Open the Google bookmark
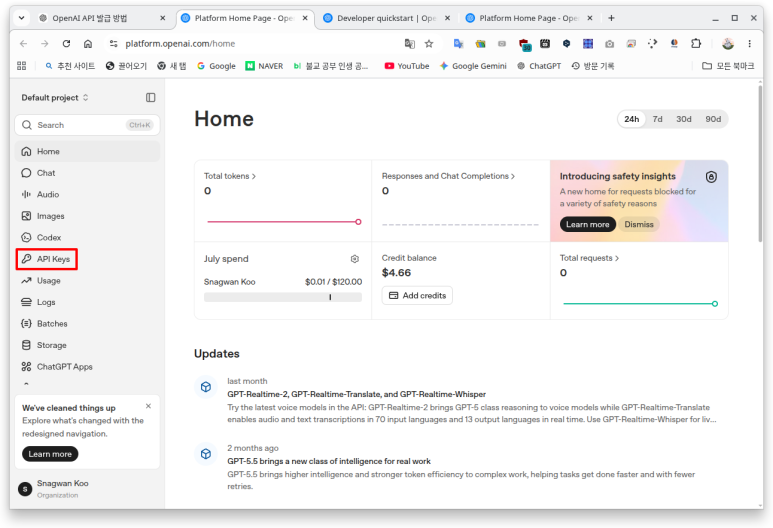773x528 pixels. click(216, 66)
